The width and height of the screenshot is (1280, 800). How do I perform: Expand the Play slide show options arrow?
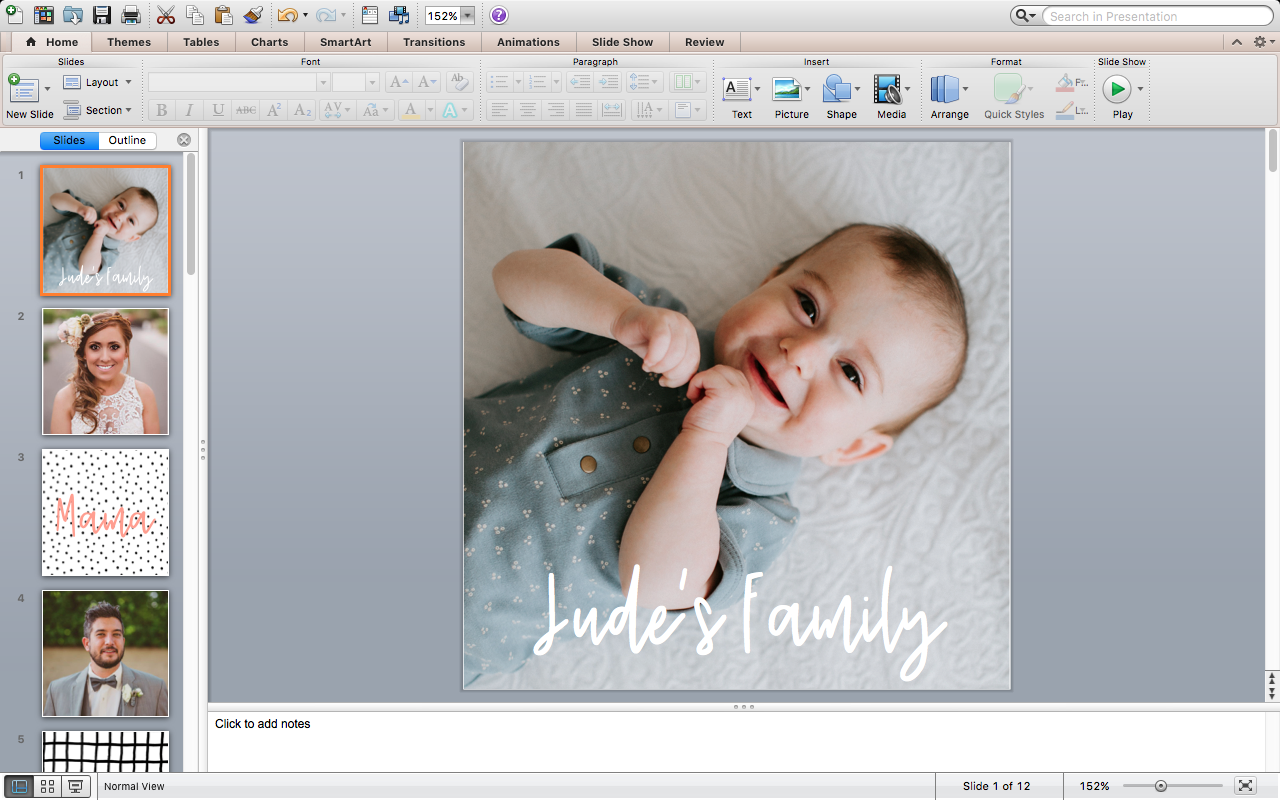[1140, 89]
